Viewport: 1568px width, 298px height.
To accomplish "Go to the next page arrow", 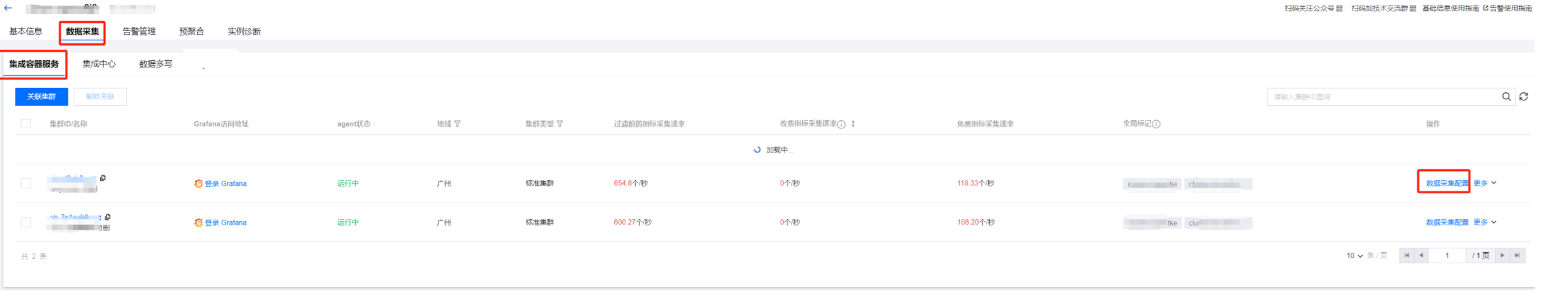I will [1502, 256].
